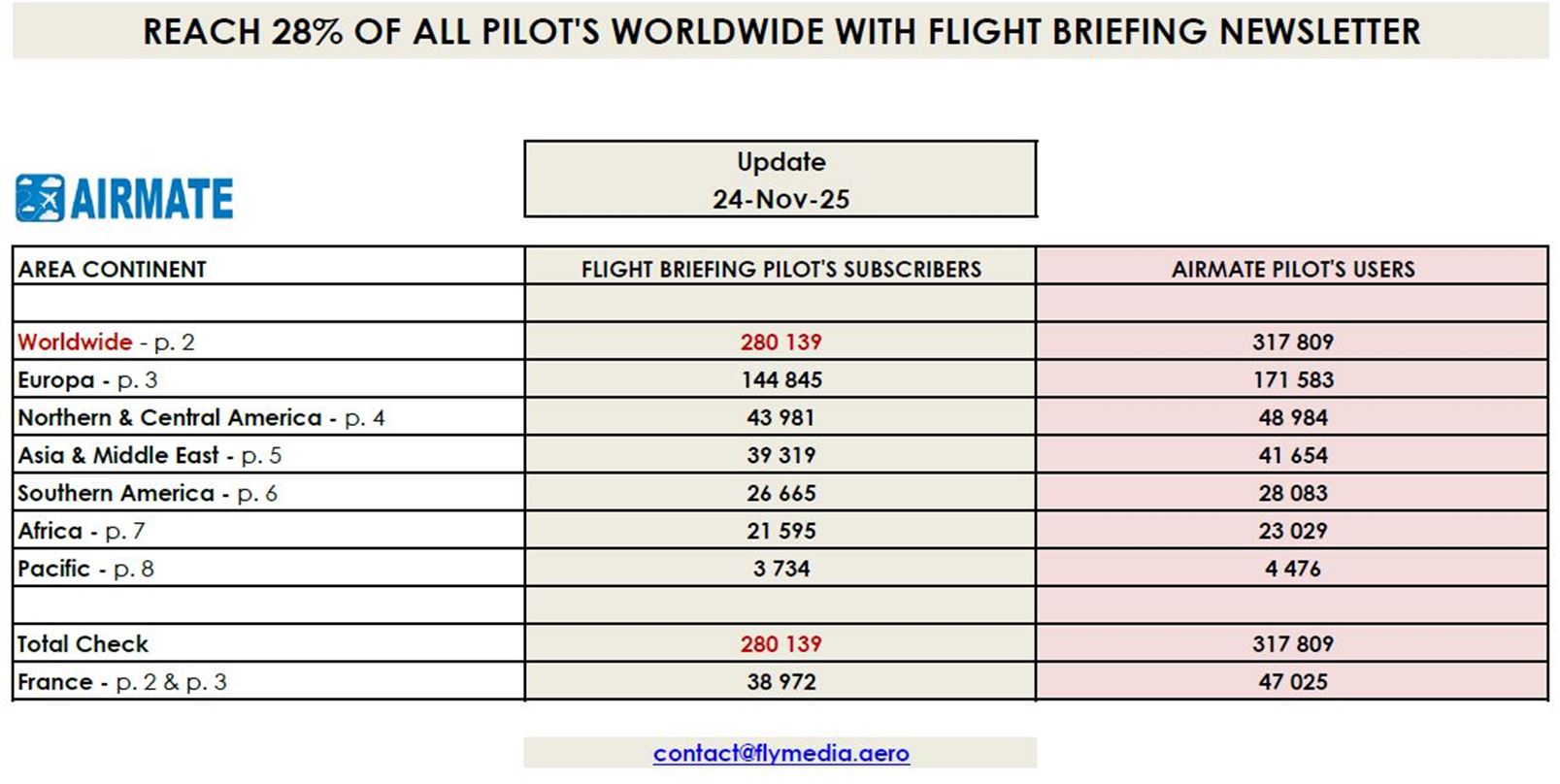Click Flight Briefing Pilot's Subscribers column header
This screenshot has height=784, width=1560.
[780, 269]
